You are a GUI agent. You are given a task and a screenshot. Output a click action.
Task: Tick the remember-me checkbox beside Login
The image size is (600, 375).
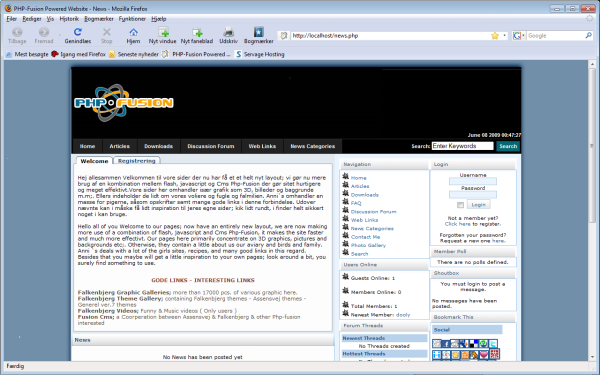click(460, 205)
